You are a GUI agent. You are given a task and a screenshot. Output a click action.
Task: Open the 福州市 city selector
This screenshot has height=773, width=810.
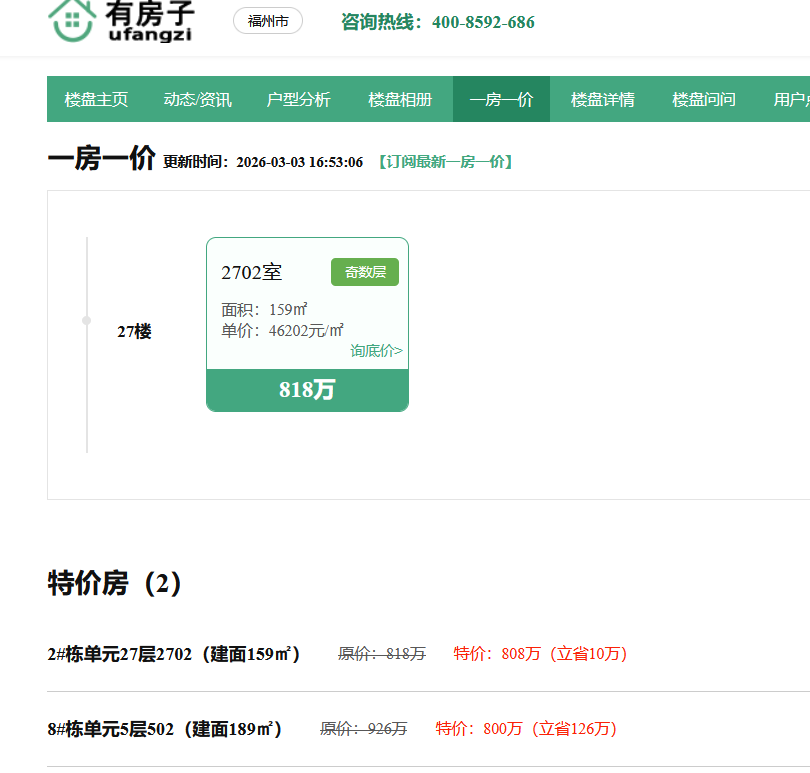[x=268, y=21]
